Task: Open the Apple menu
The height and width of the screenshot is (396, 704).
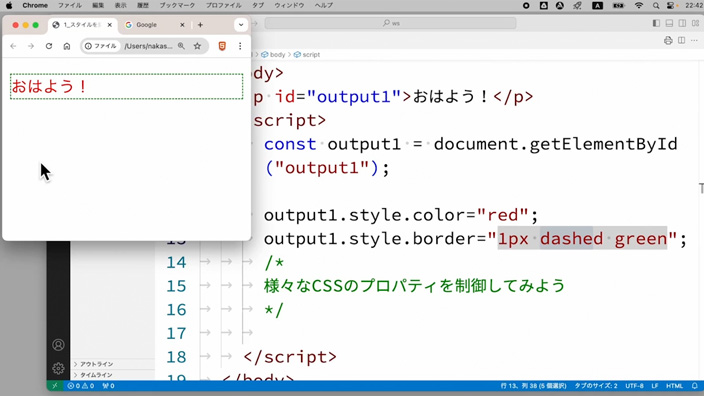Action: (9, 5)
